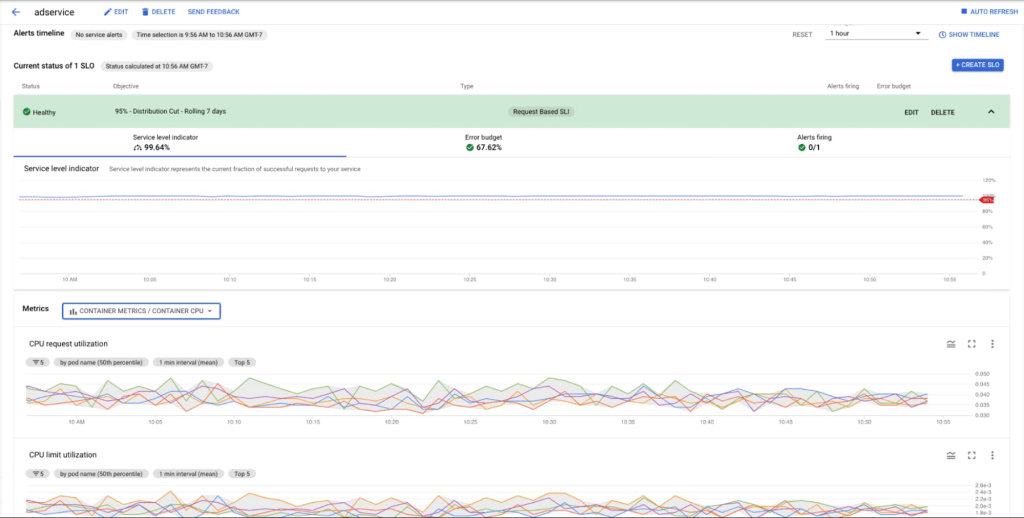Select the Alerts firing tab

(x=814, y=142)
